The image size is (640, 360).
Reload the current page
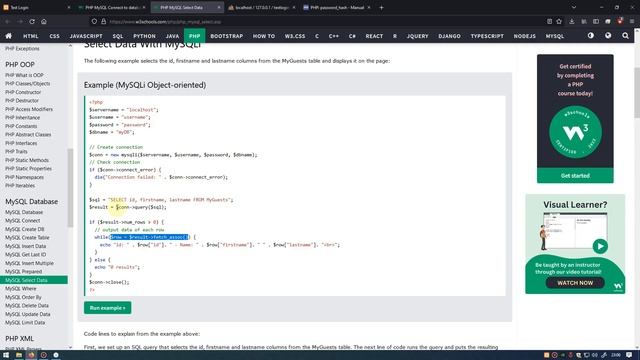32,21
